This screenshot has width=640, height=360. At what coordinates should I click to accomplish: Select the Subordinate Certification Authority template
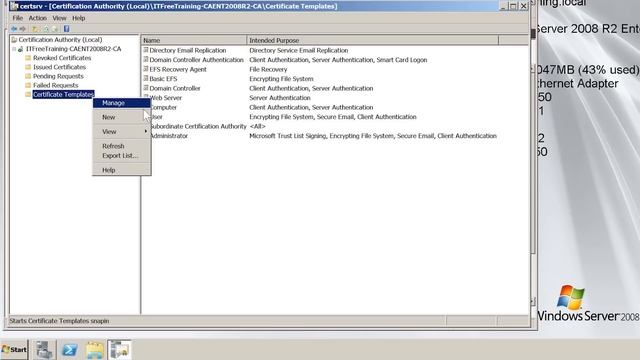[x=198, y=127]
